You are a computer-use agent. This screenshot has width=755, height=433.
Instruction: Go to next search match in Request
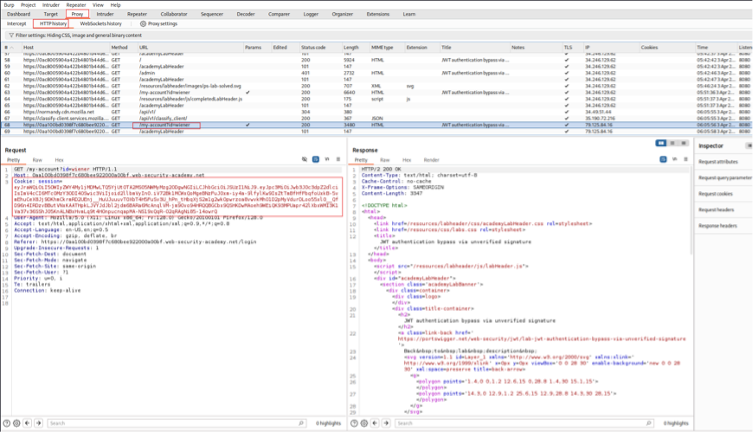39,423
